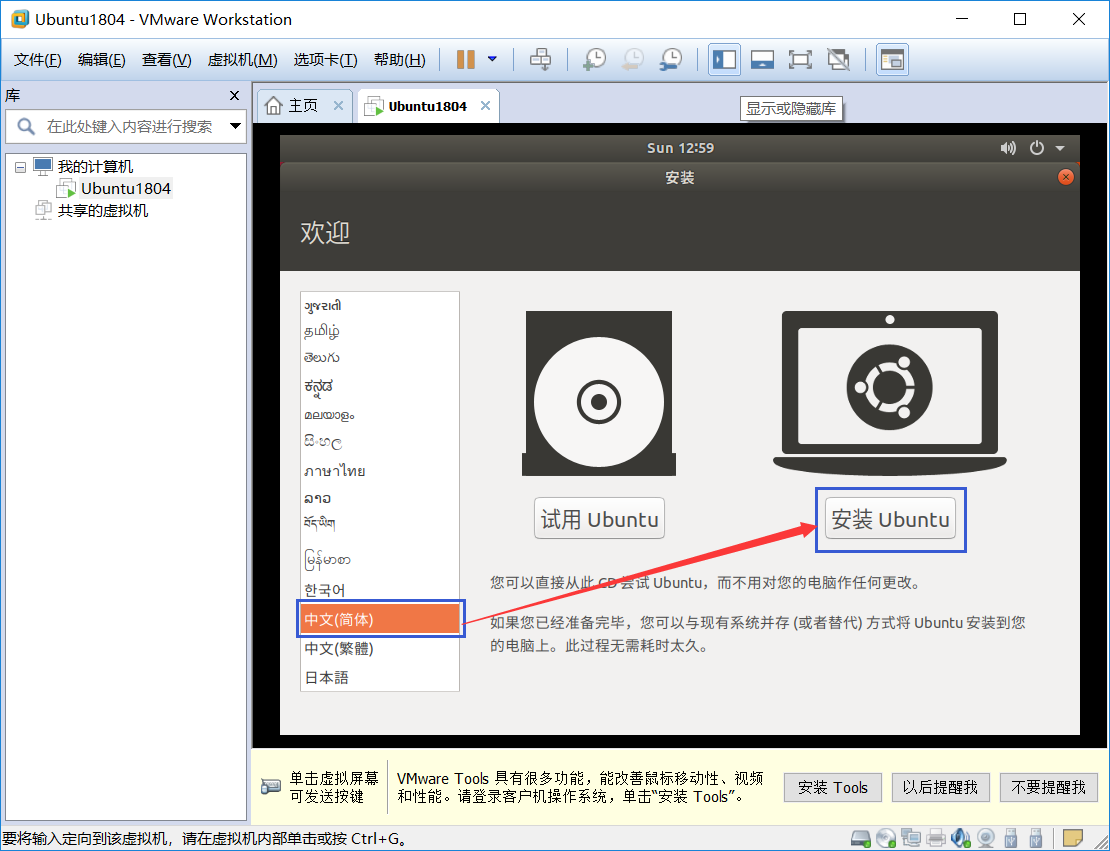Switch to Unity mode
Viewport: 1110px width, 851px height.
point(838,59)
